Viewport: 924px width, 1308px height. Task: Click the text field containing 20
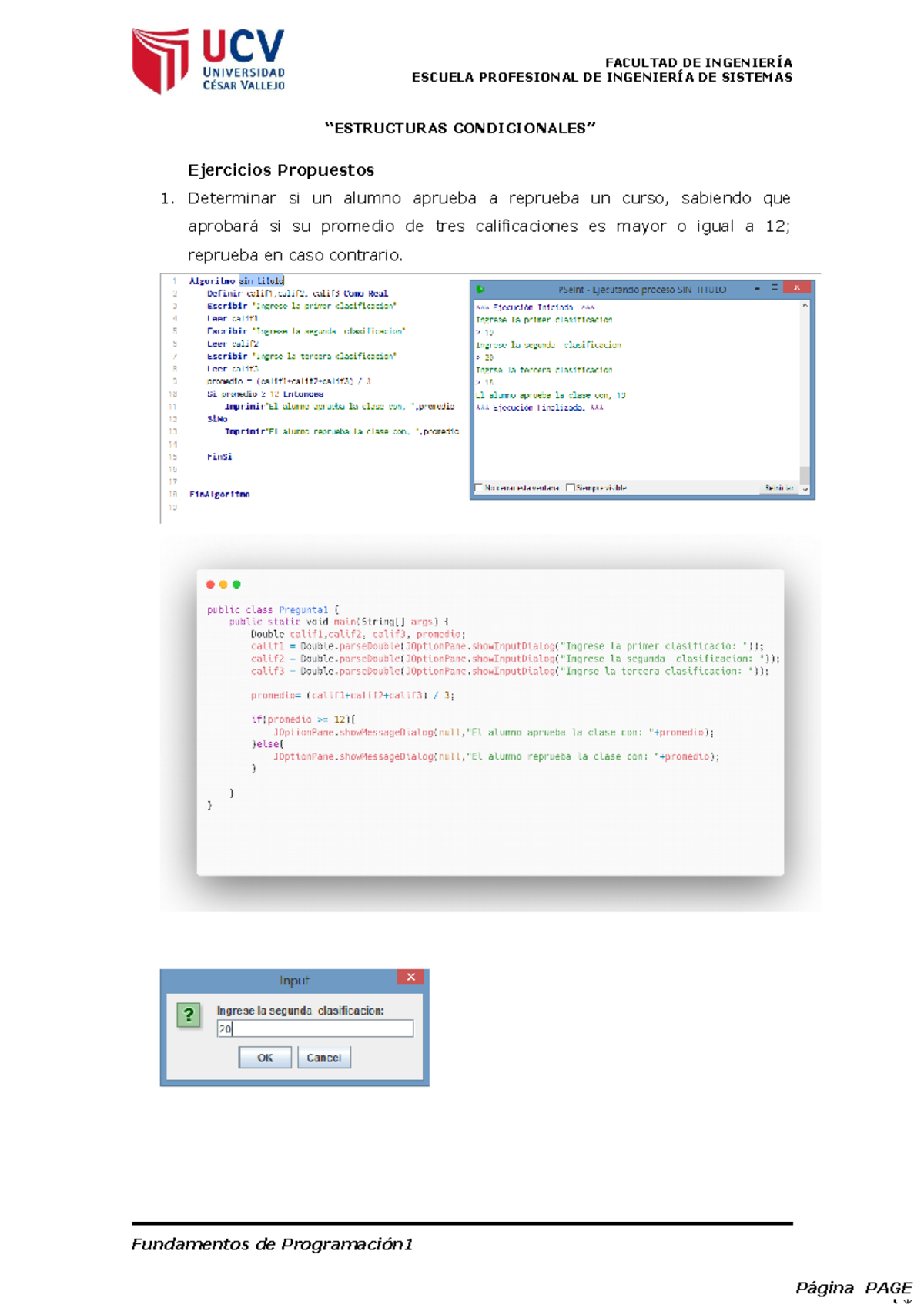[x=315, y=1028]
